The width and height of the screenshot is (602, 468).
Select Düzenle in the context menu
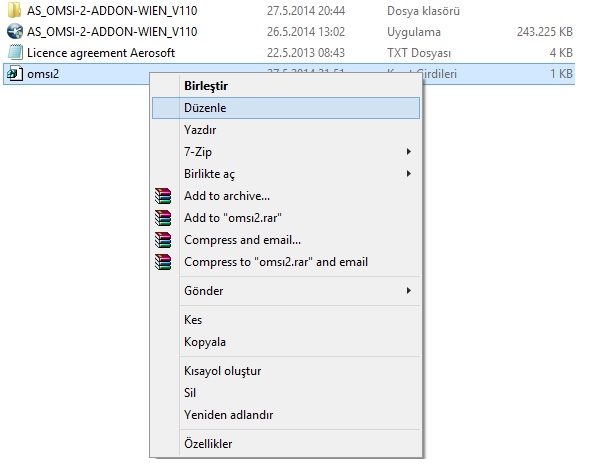pyautogui.click(x=286, y=108)
